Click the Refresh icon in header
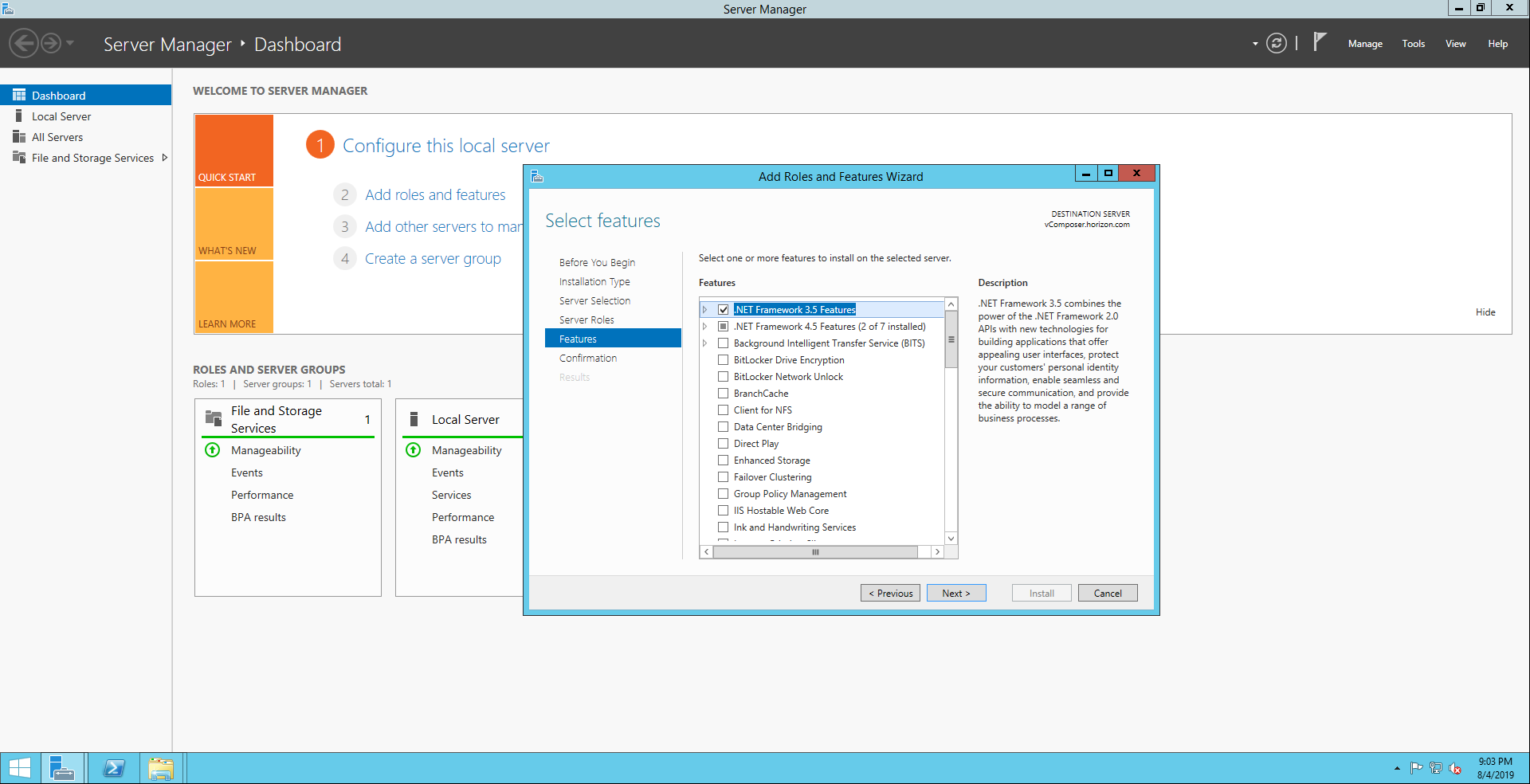This screenshot has height=784, width=1530. (1276, 44)
